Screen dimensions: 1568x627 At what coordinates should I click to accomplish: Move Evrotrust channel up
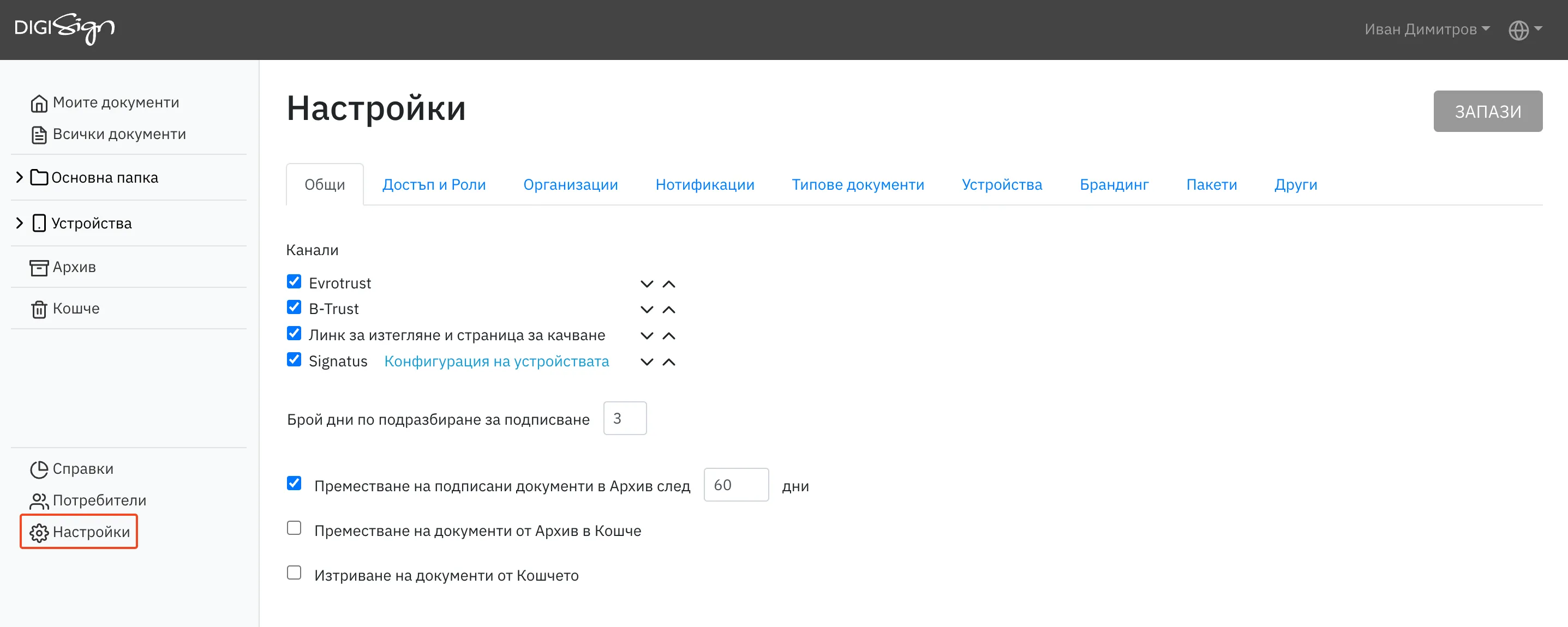click(x=668, y=284)
